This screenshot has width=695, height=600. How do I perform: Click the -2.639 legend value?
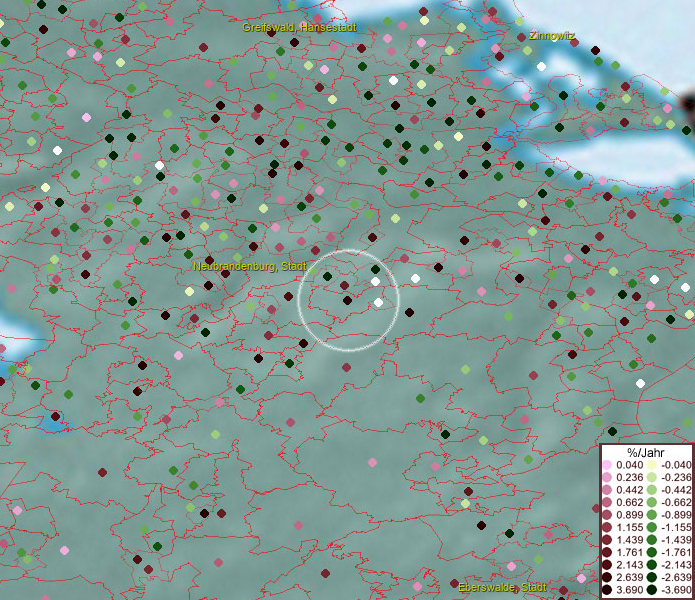676,577
